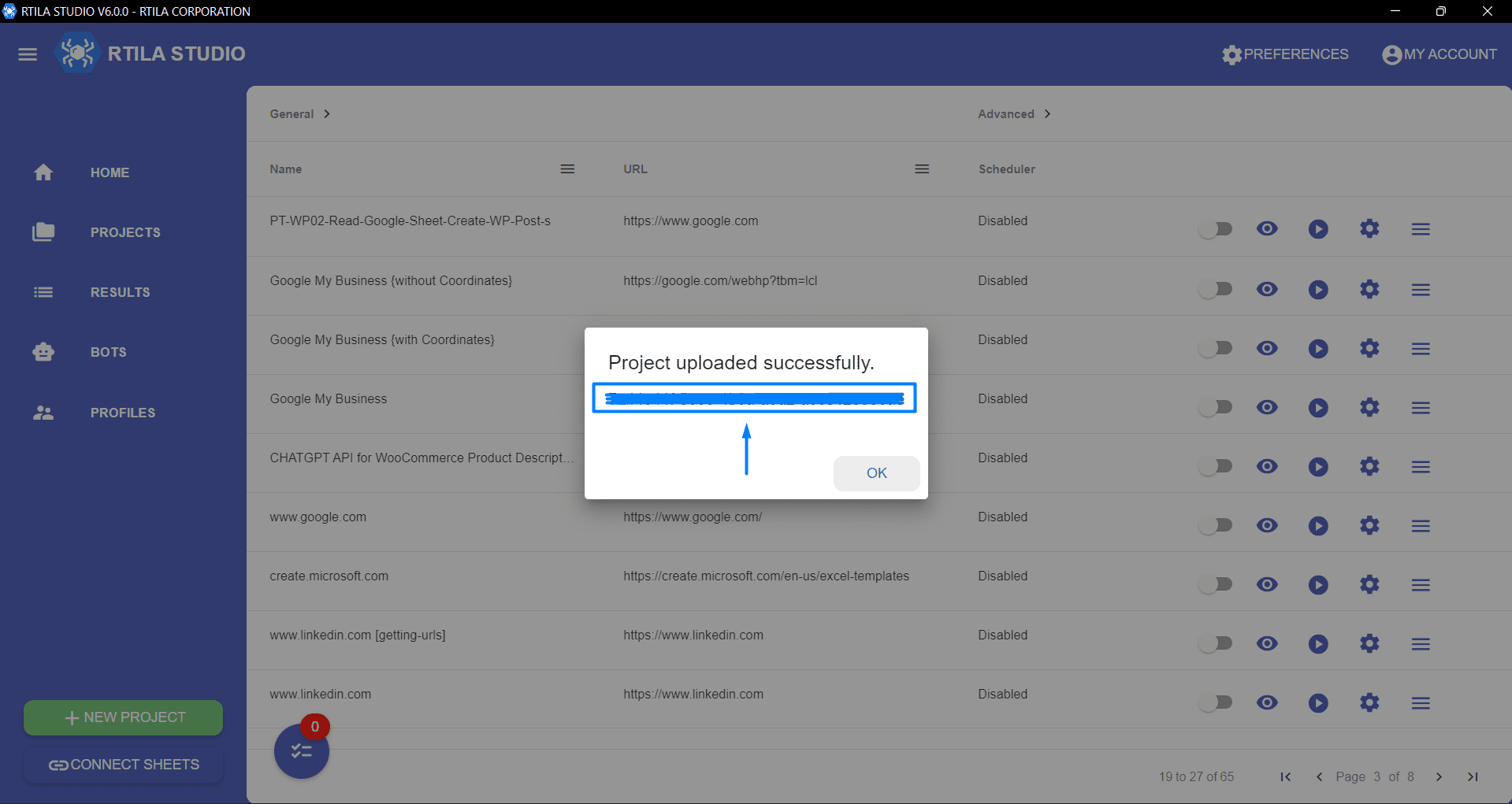Go to previous page of projects
Screen dimensions: 1512x804
point(1319,777)
